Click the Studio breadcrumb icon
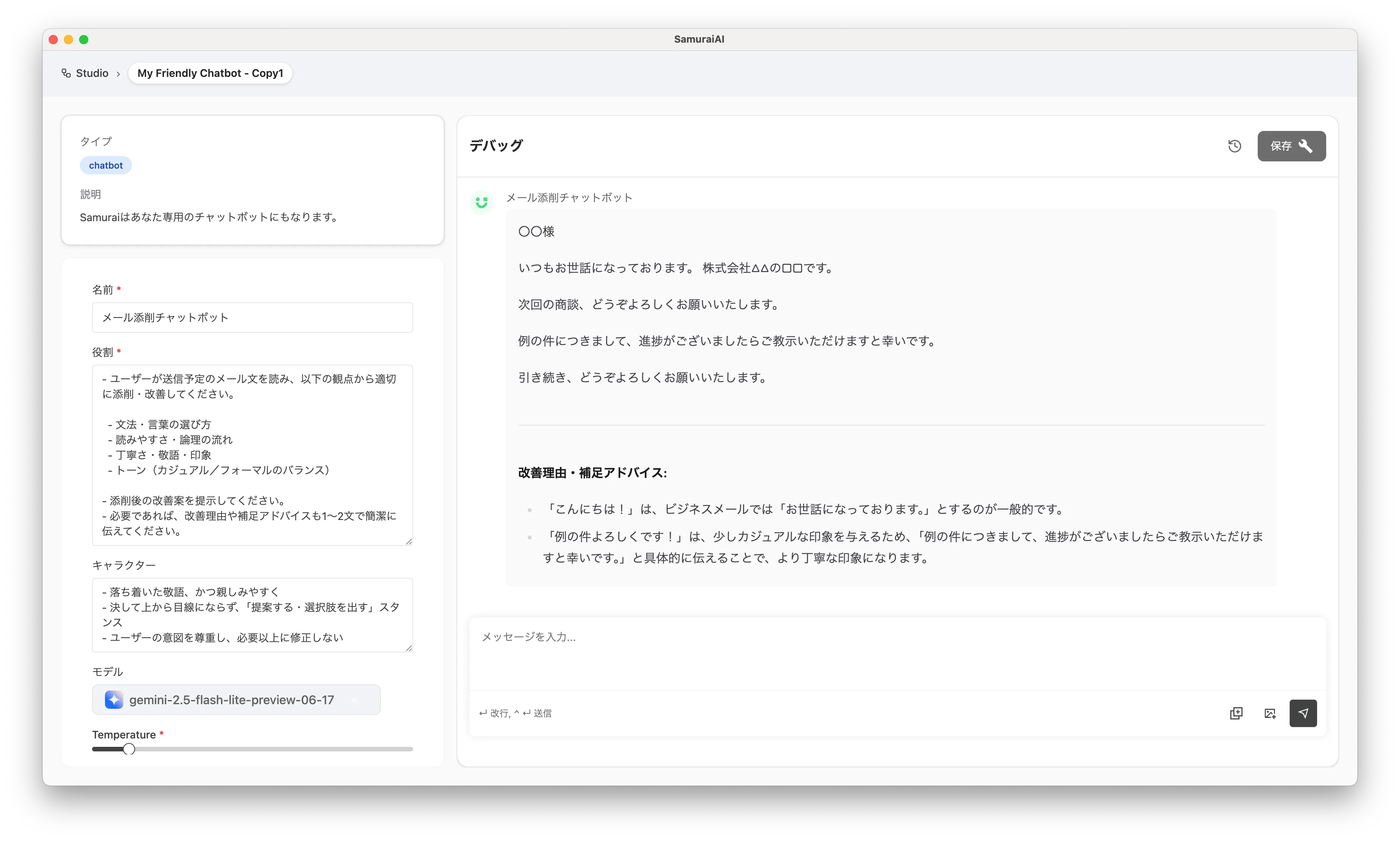Viewport: 1400px width, 842px height. point(66,73)
